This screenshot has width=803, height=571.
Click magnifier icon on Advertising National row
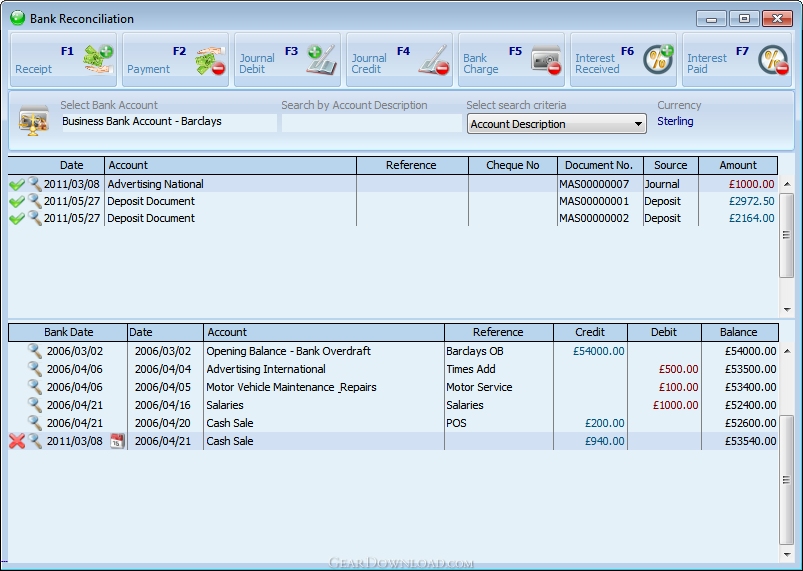[x=34, y=184]
